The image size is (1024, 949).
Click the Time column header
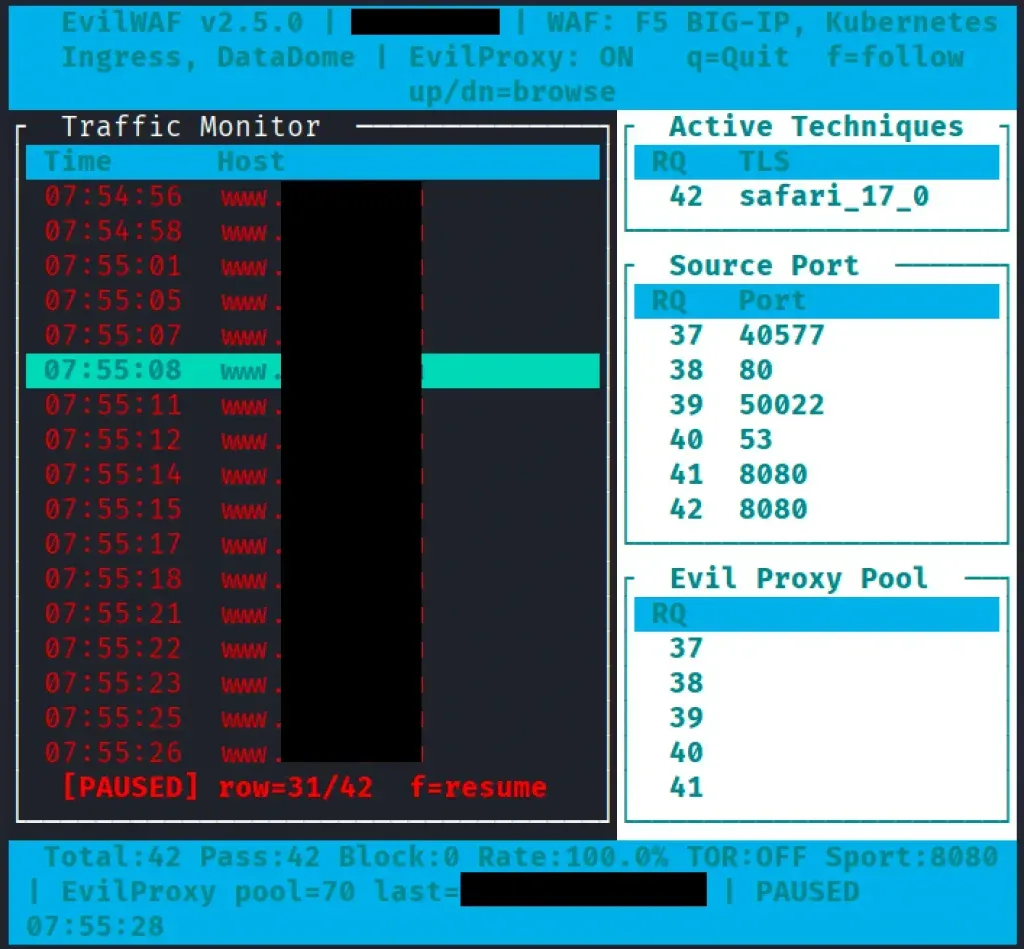(78, 161)
